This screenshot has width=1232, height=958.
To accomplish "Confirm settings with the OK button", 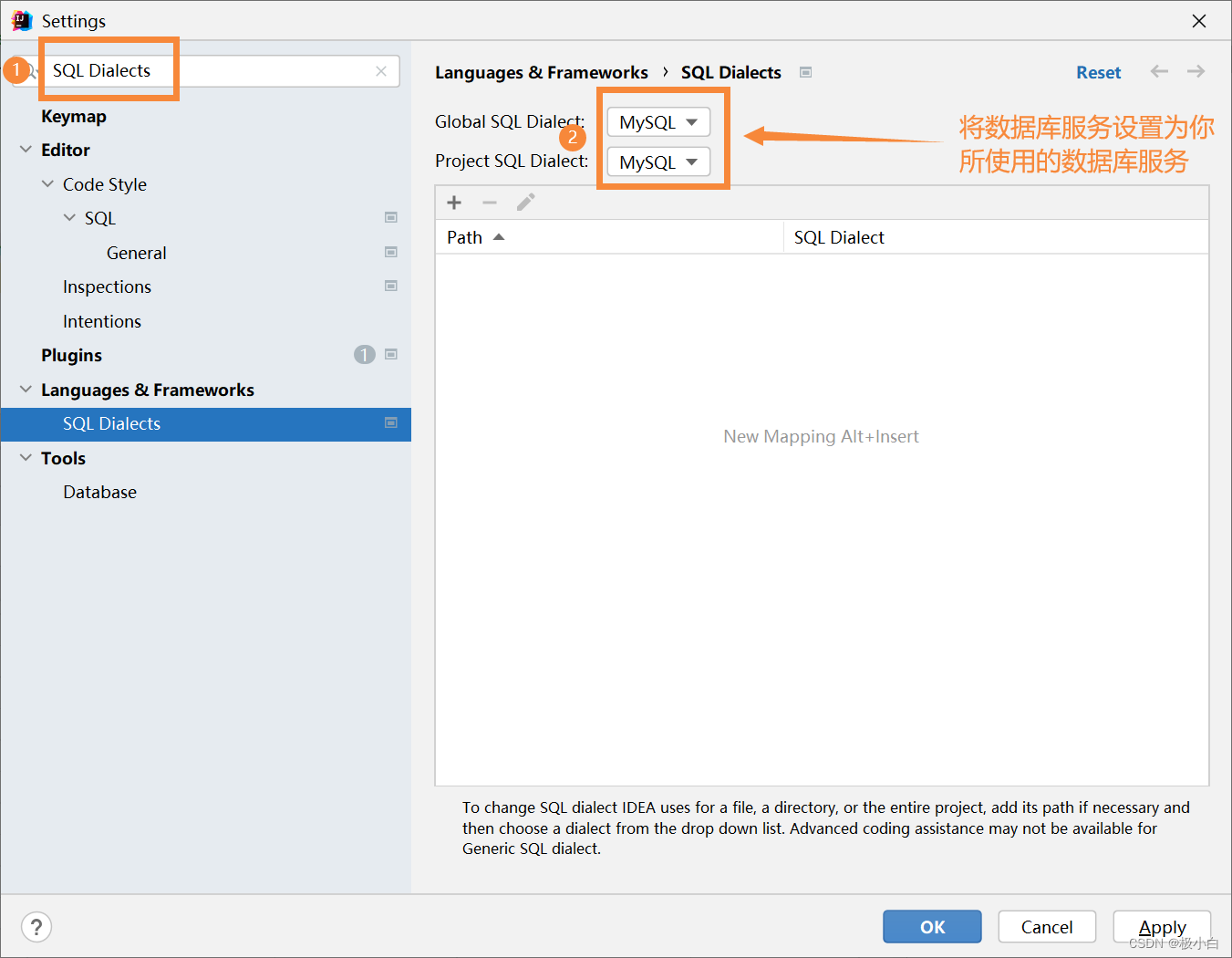I will point(932,927).
